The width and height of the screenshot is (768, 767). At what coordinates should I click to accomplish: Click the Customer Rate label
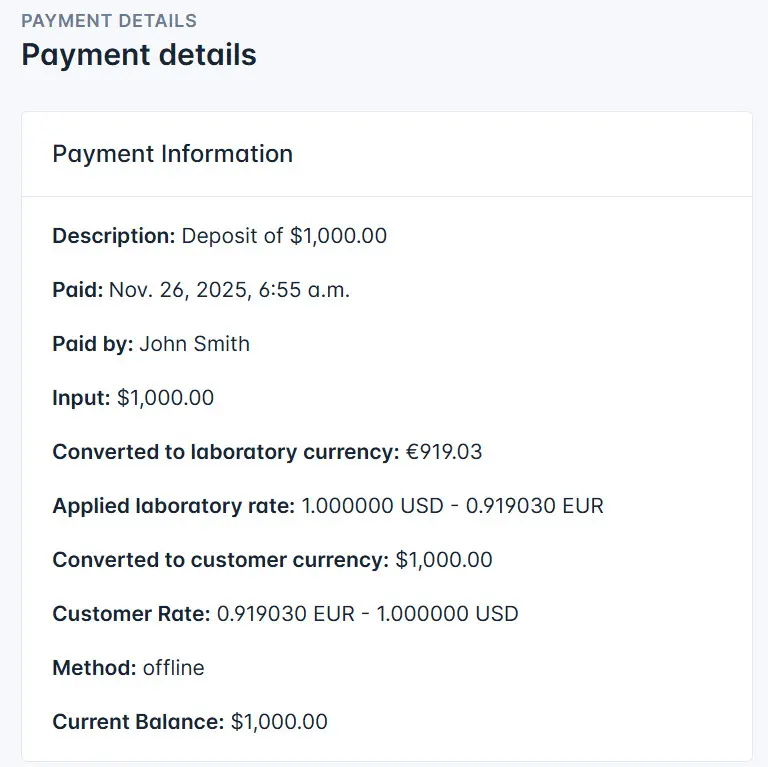click(131, 614)
